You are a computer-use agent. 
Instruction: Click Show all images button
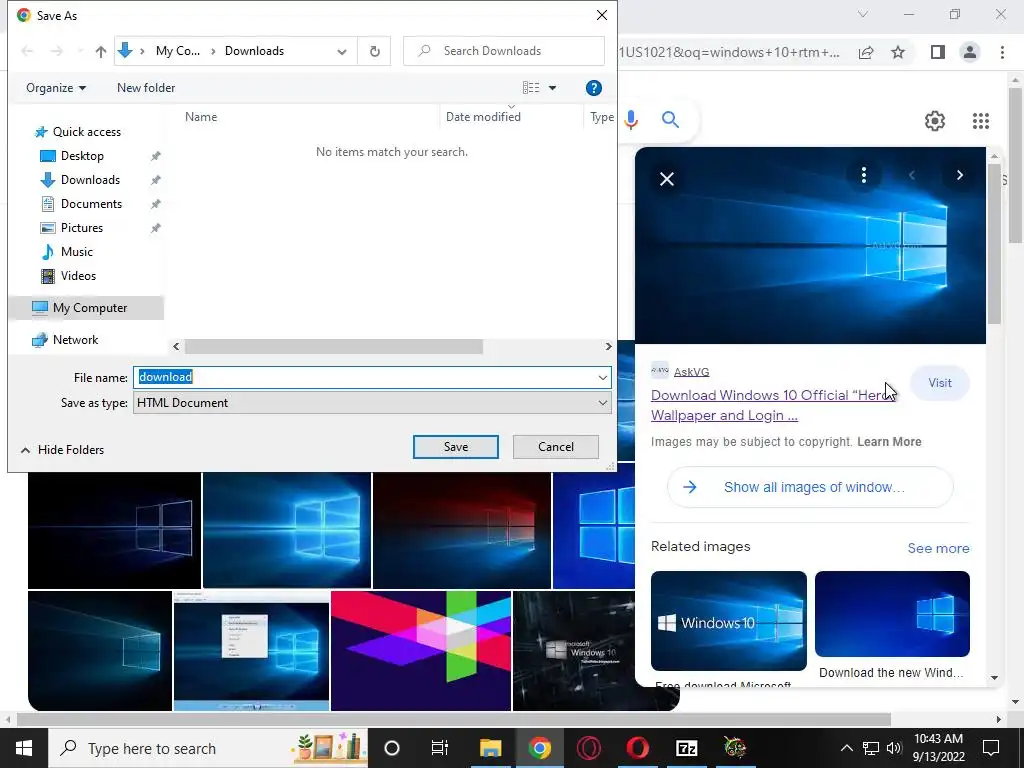pos(810,487)
